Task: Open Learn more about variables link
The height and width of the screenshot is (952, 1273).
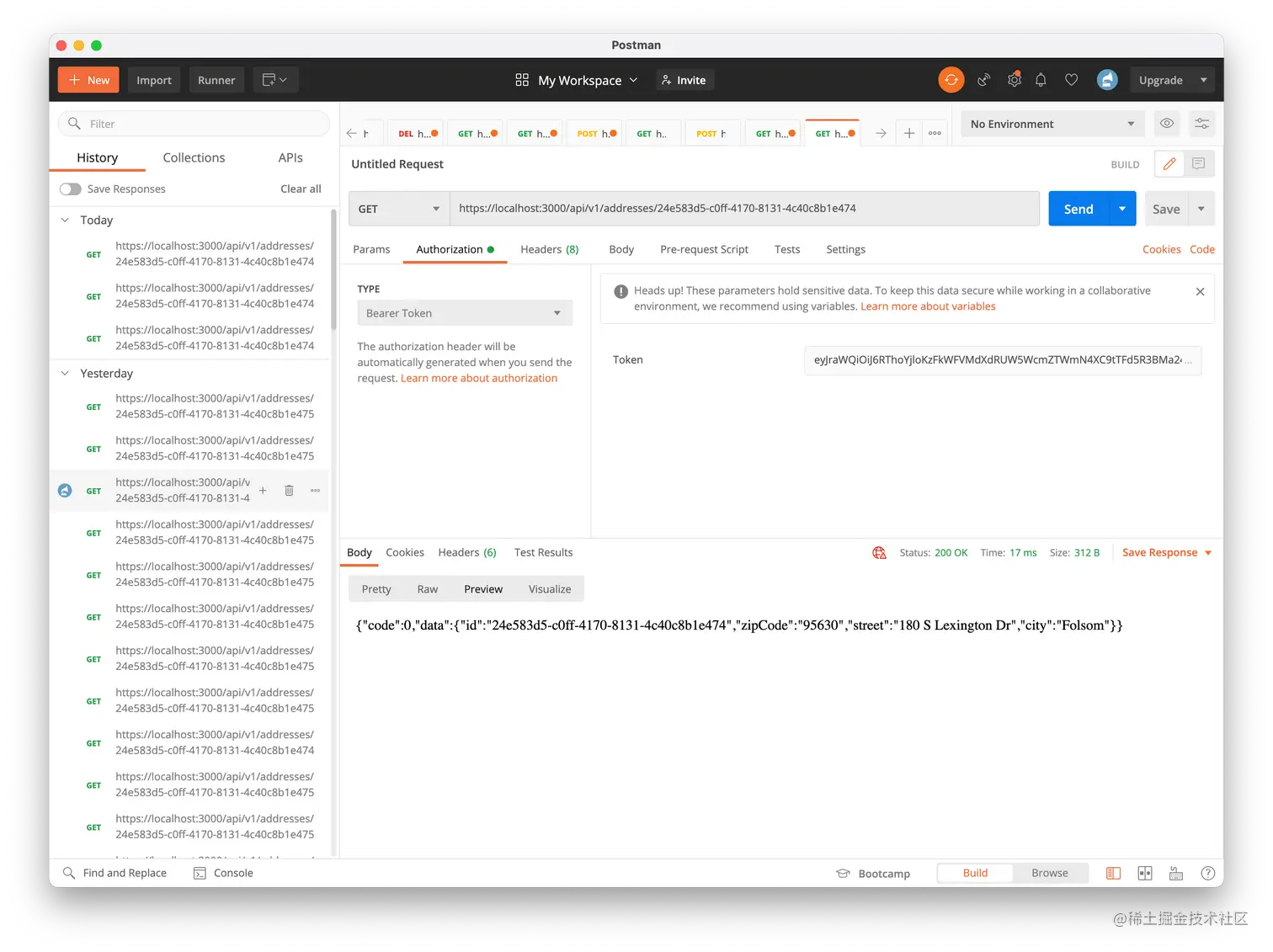Action: [x=927, y=306]
